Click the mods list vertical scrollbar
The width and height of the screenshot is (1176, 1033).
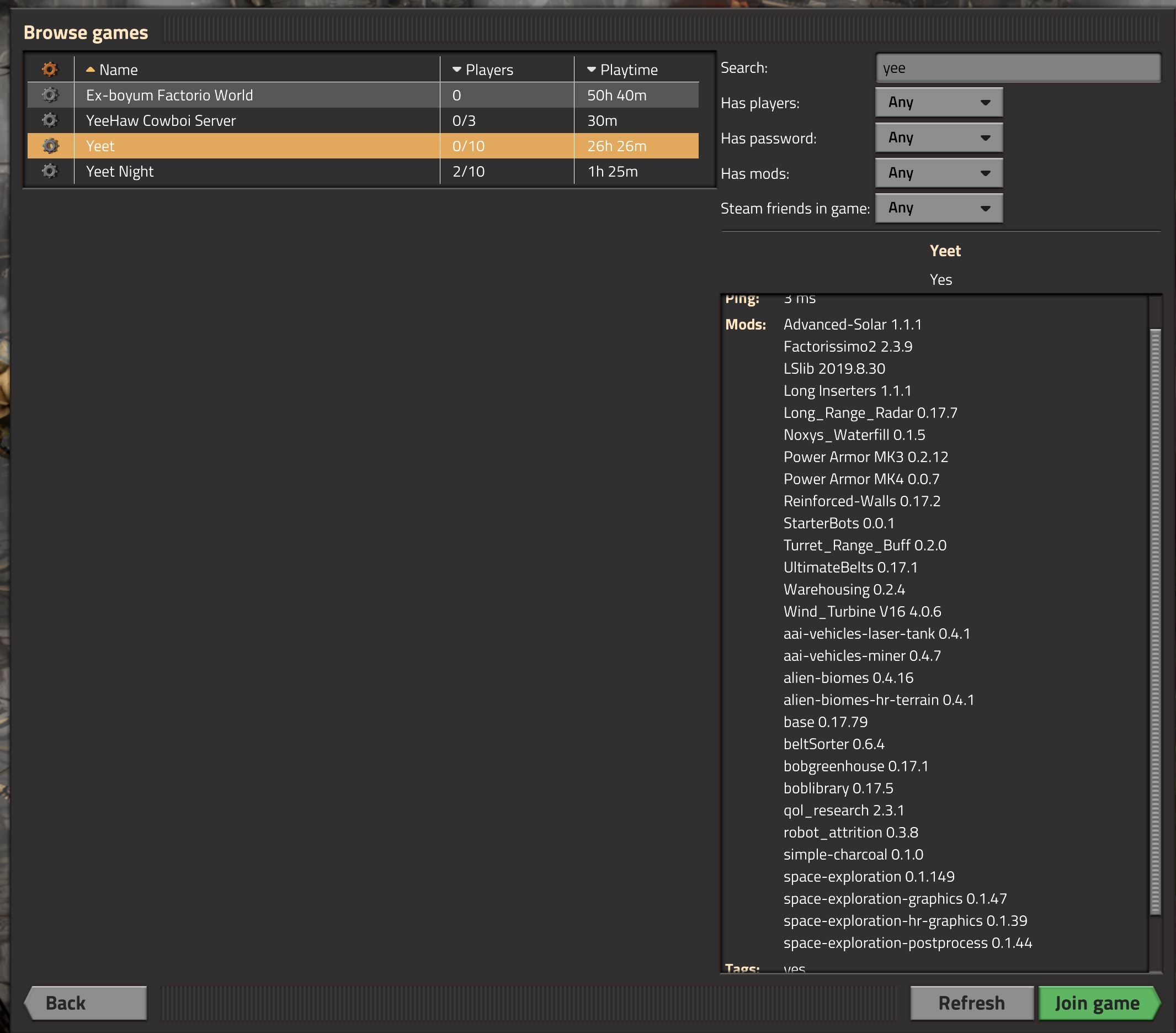pyautogui.click(x=1154, y=622)
